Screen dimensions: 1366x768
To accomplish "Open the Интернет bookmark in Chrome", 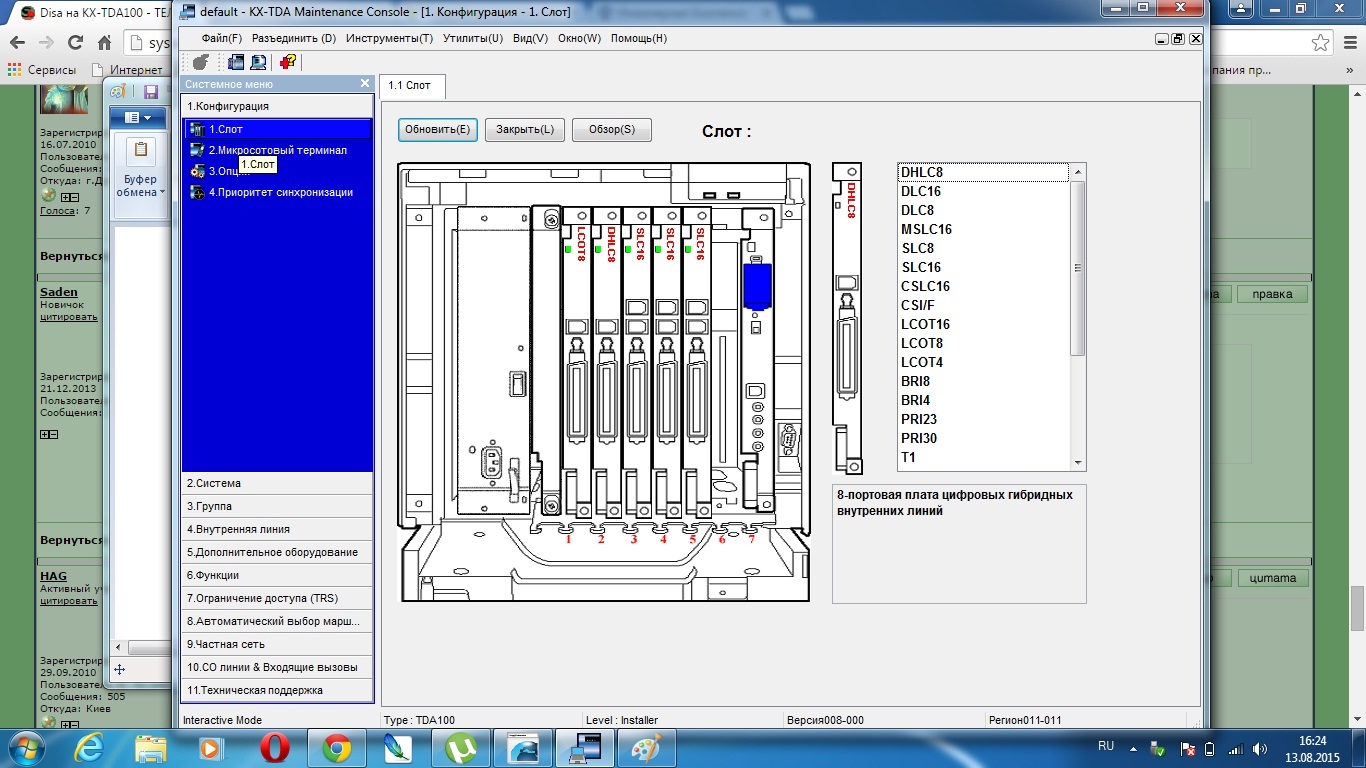I will coord(127,70).
